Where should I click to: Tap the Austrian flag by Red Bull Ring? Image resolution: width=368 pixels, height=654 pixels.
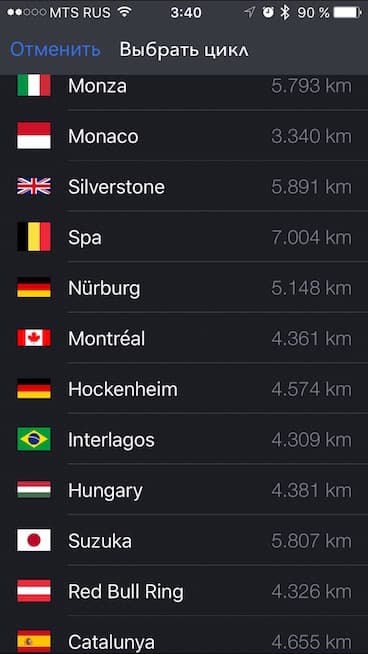[x=34, y=591]
